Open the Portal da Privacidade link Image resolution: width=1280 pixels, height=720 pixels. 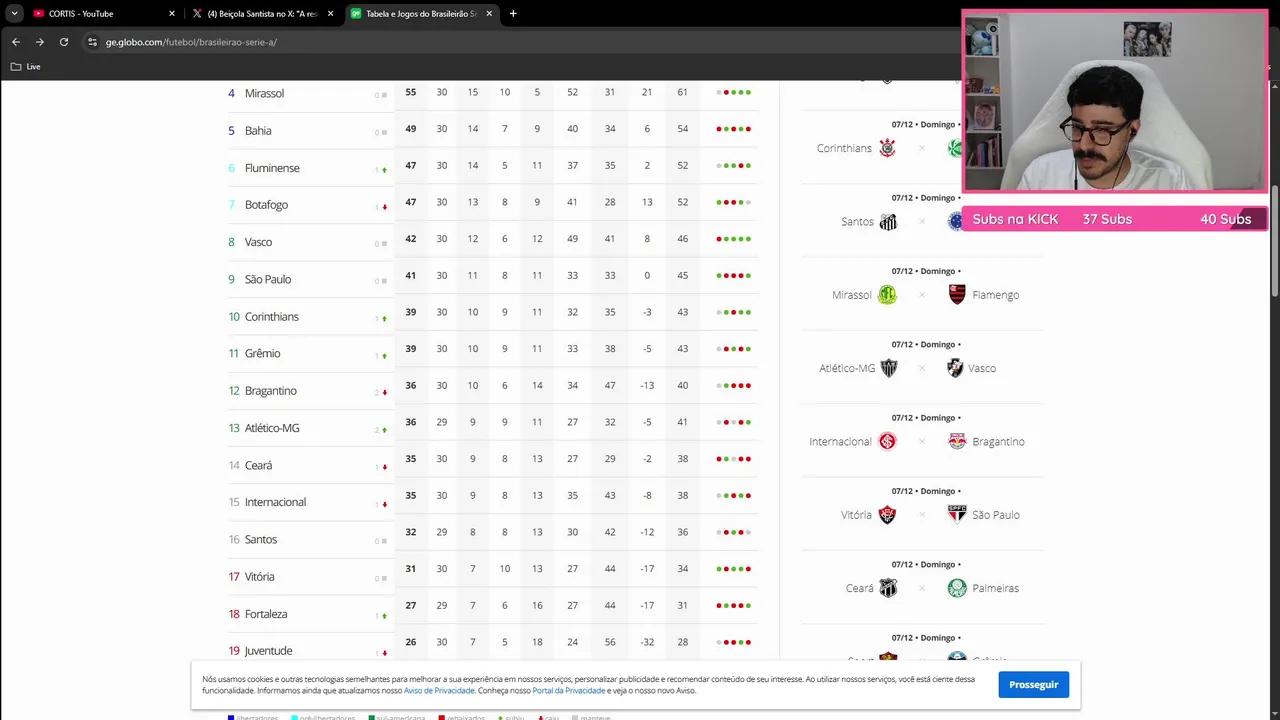tap(568, 691)
